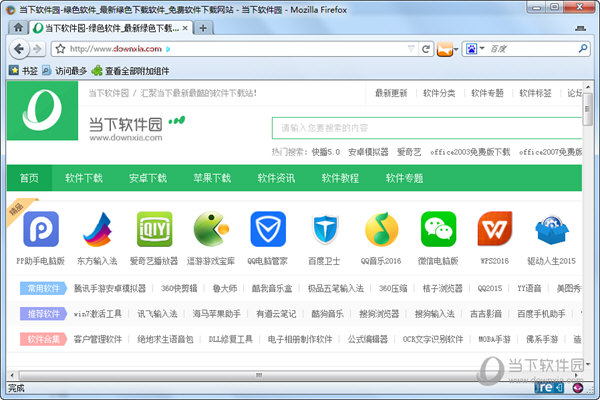The width and height of the screenshot is (600, 400).
Task: Click hot search link 快播5.0
Action: pos(326,152)
